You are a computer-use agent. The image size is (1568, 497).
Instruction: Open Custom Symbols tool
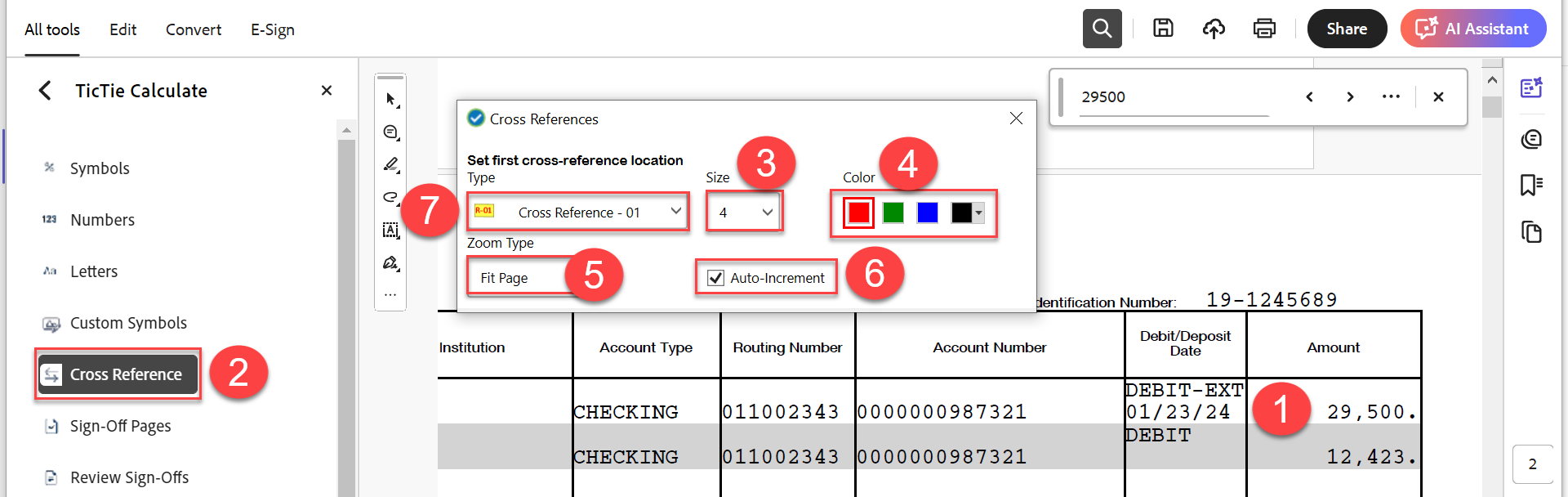(128, 323)
